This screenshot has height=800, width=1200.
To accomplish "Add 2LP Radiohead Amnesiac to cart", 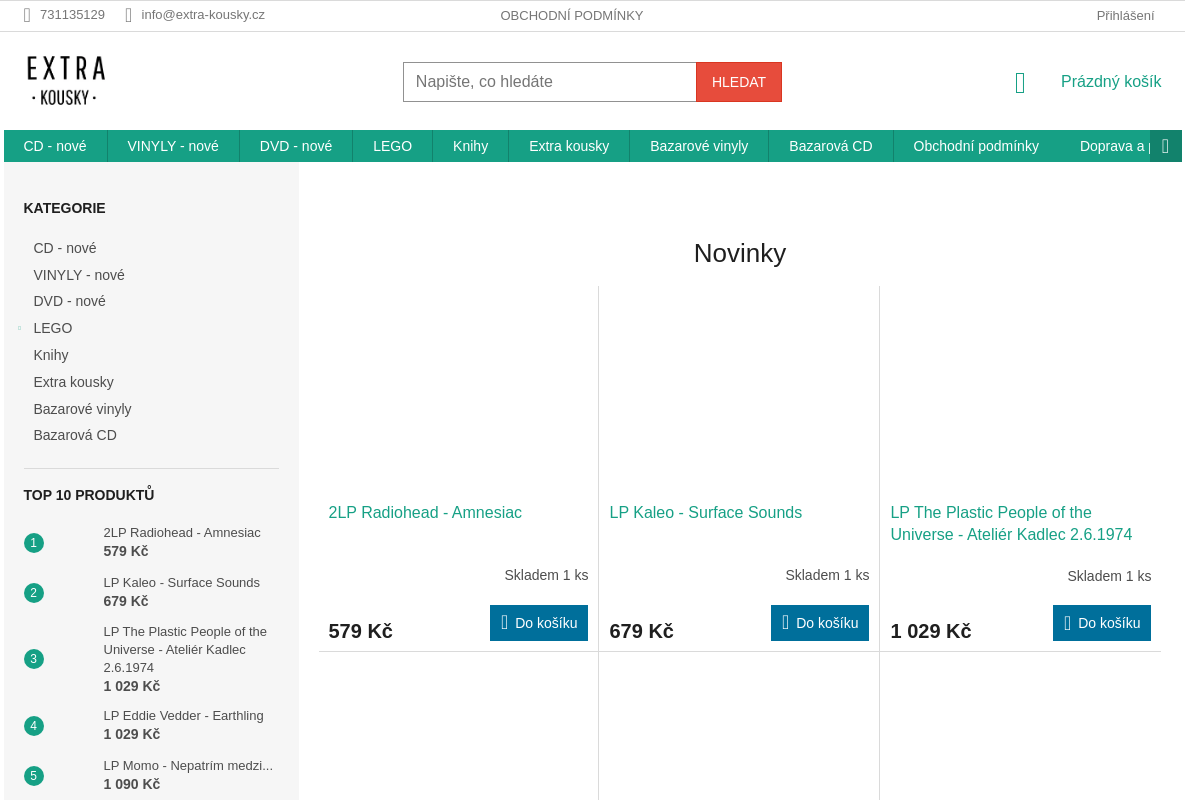I will pos(539,623).
